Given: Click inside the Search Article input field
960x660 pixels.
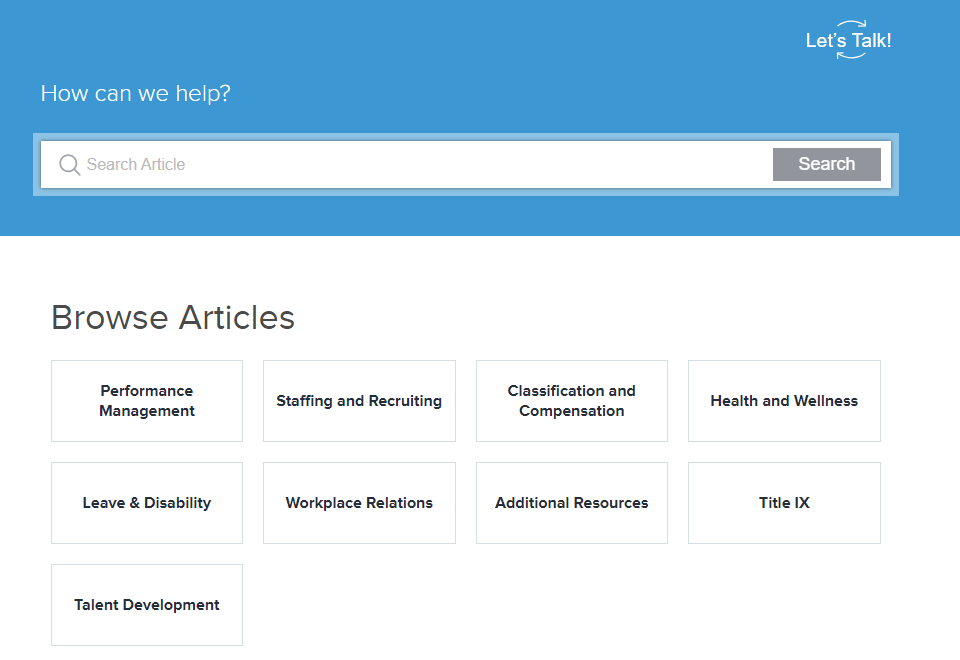Looking at the screenshot, I should tap(400, 164).
